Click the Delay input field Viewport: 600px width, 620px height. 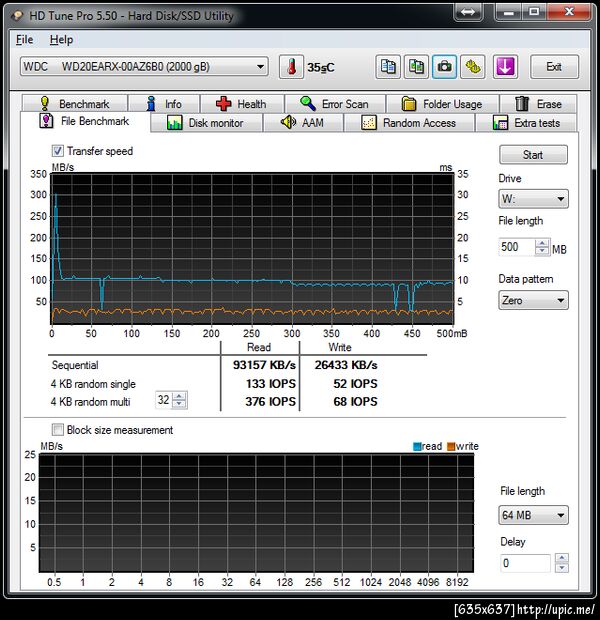point(524,563)
